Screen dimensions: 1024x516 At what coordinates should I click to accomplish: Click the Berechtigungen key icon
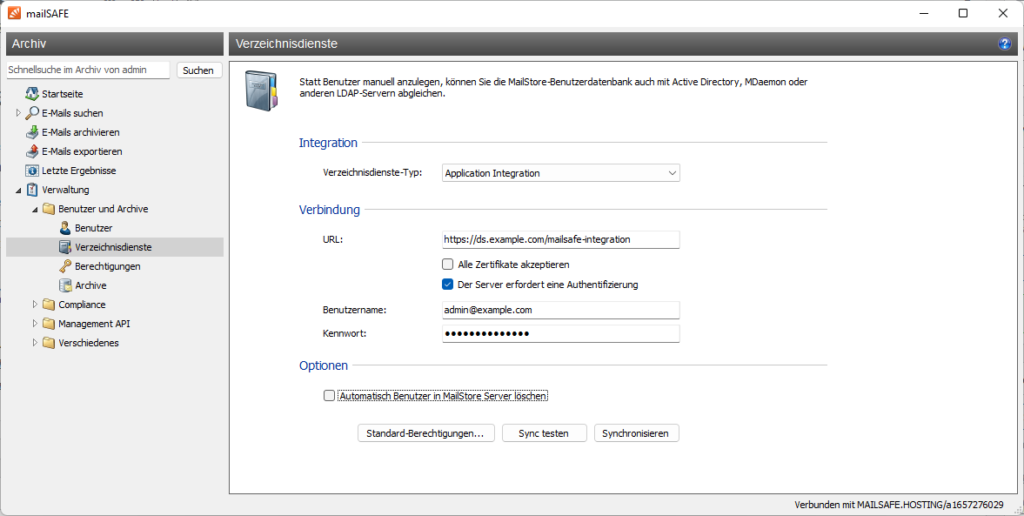[65, 266]
